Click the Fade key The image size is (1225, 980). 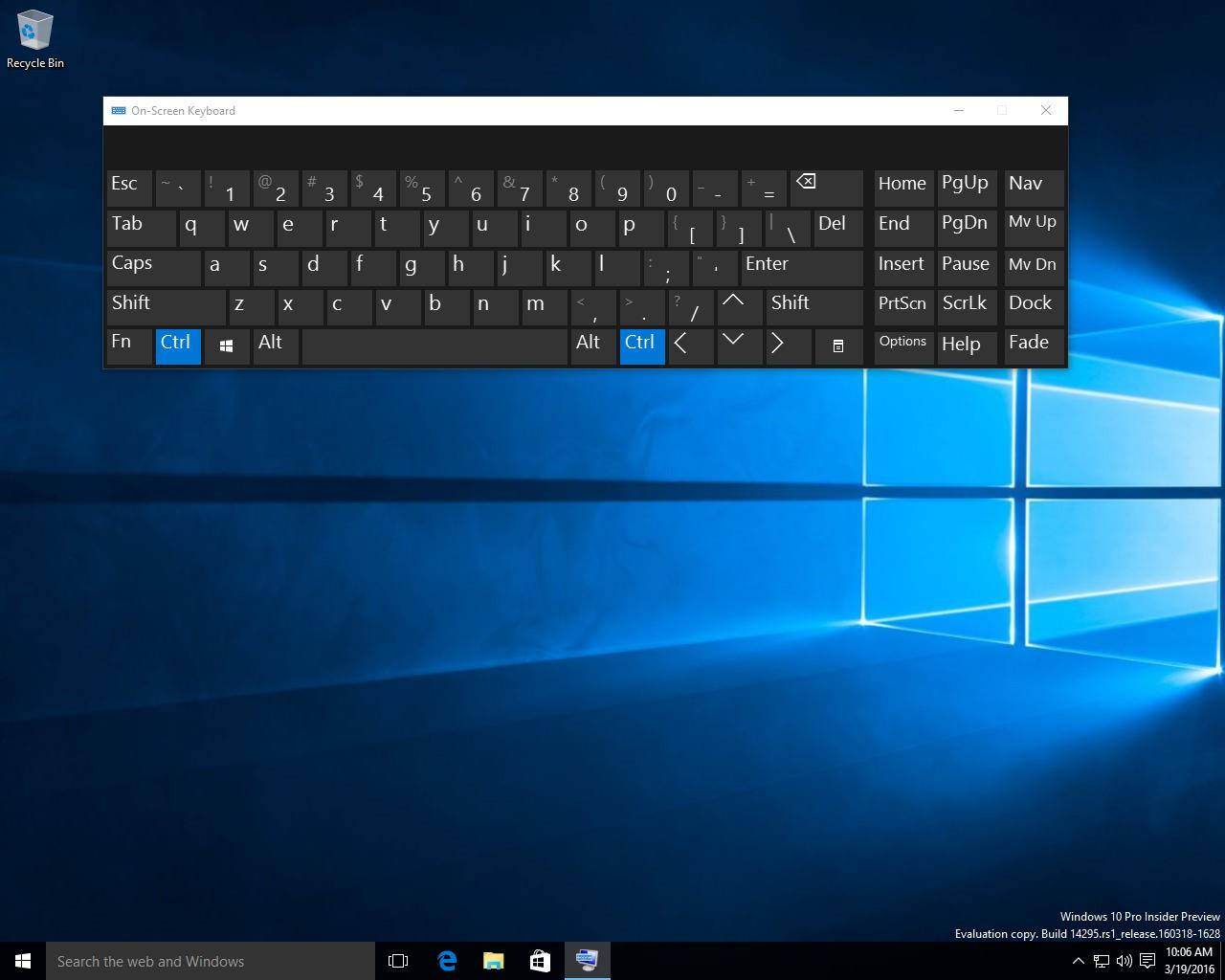coord(1034,346)
